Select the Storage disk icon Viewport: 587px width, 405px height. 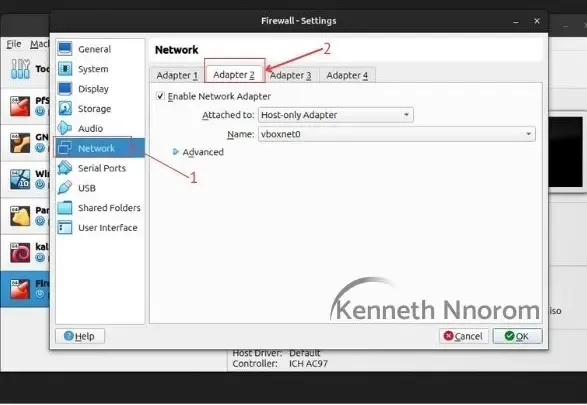coord(65,109)
